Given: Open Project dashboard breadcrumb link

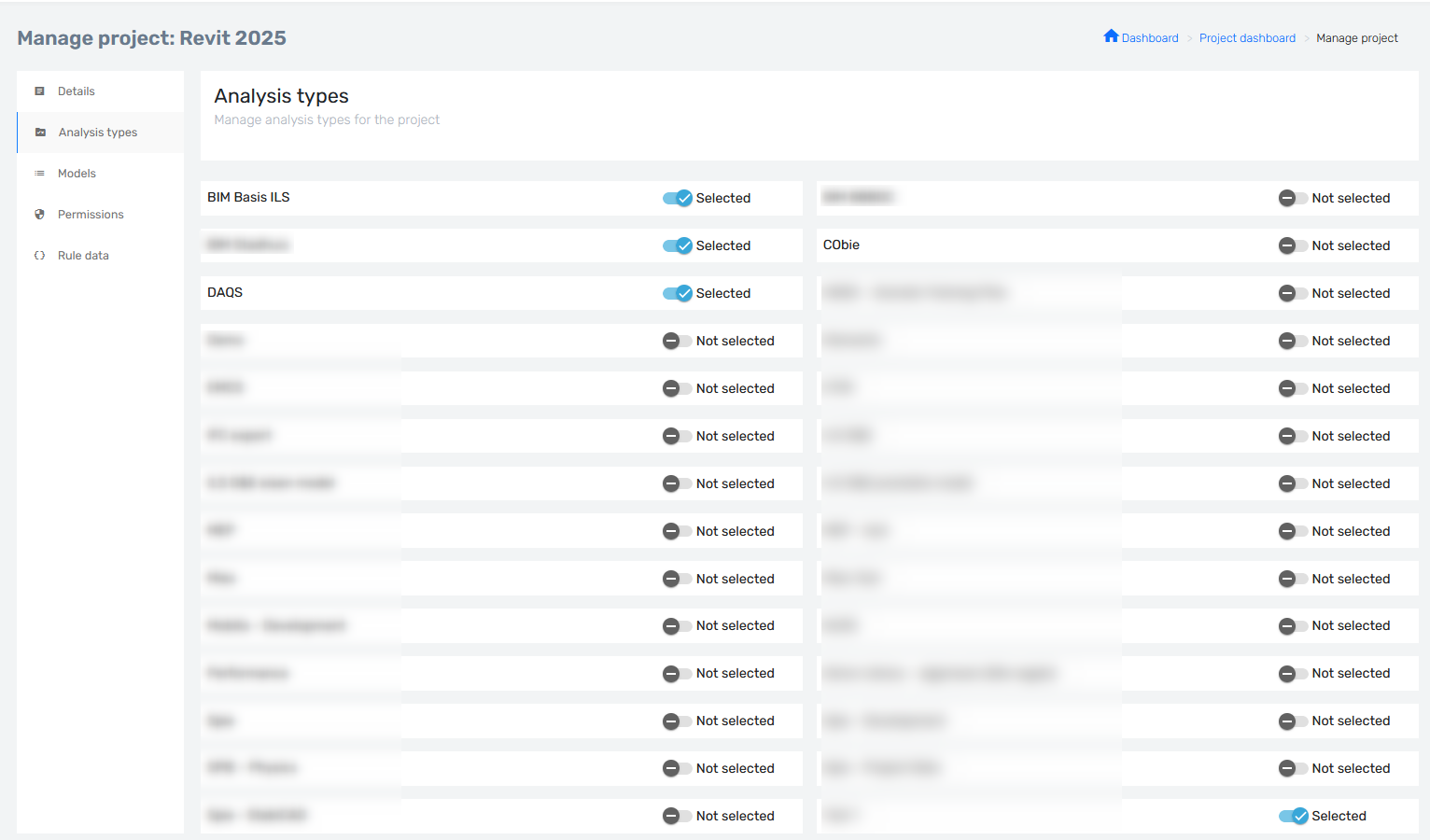Looking at the screenshot, I should coord(1247,38).
